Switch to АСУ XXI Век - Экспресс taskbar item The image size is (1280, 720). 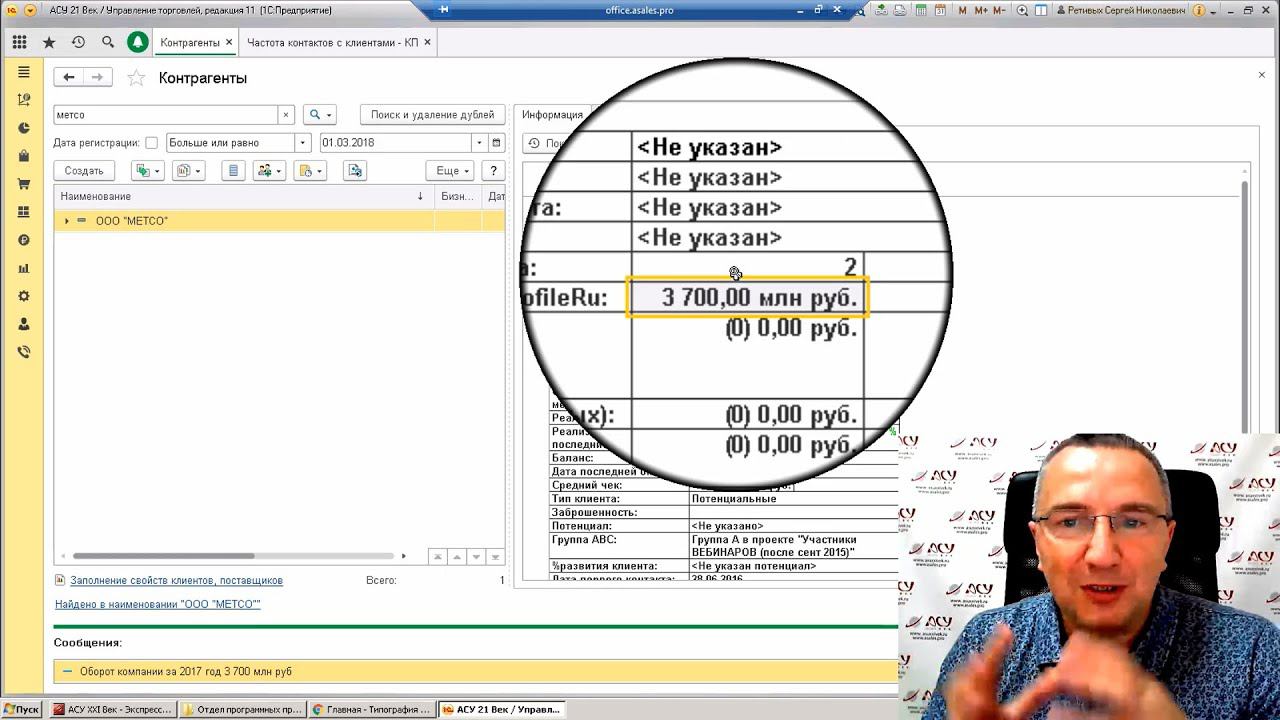[112, 709]
